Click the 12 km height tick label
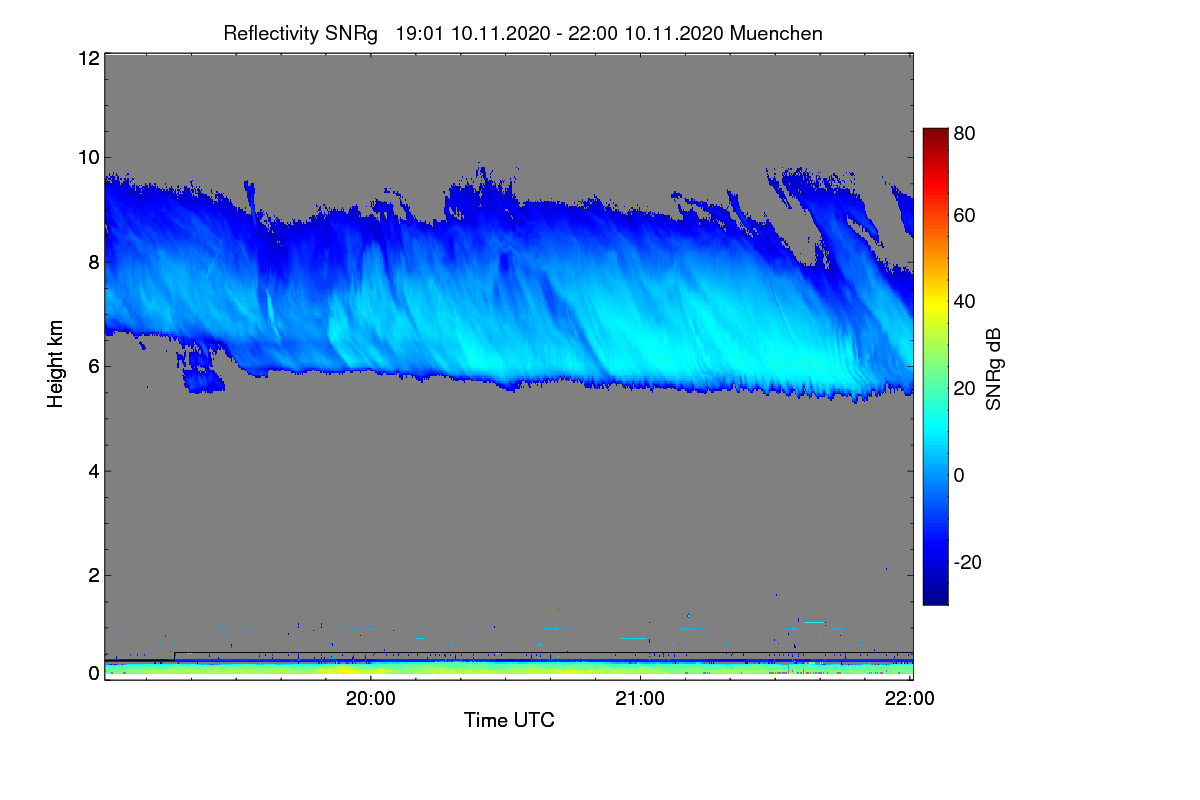The height and width of the screenshot is (800, 1200). (x=87, y=58)
